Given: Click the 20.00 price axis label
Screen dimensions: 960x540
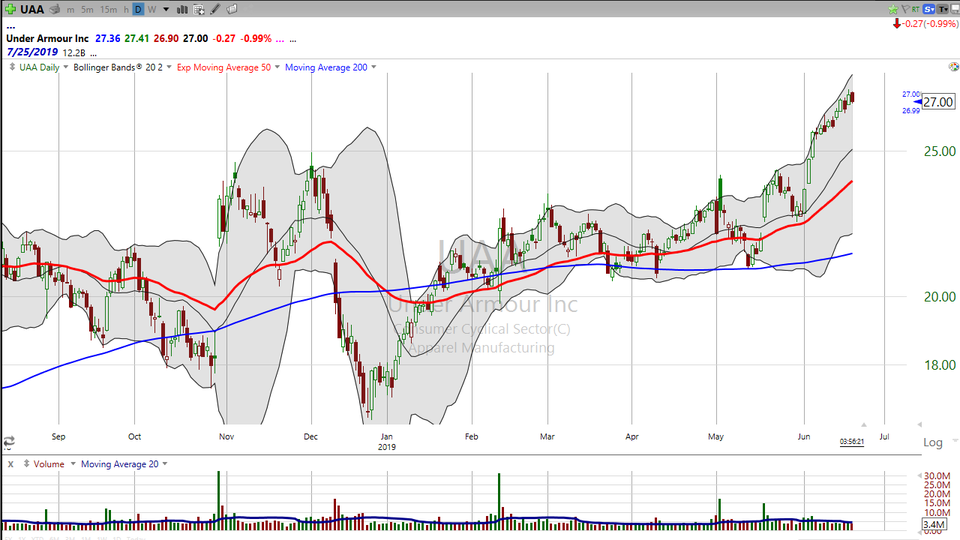Looking at the screenshot, I should (x=940, y=297).
